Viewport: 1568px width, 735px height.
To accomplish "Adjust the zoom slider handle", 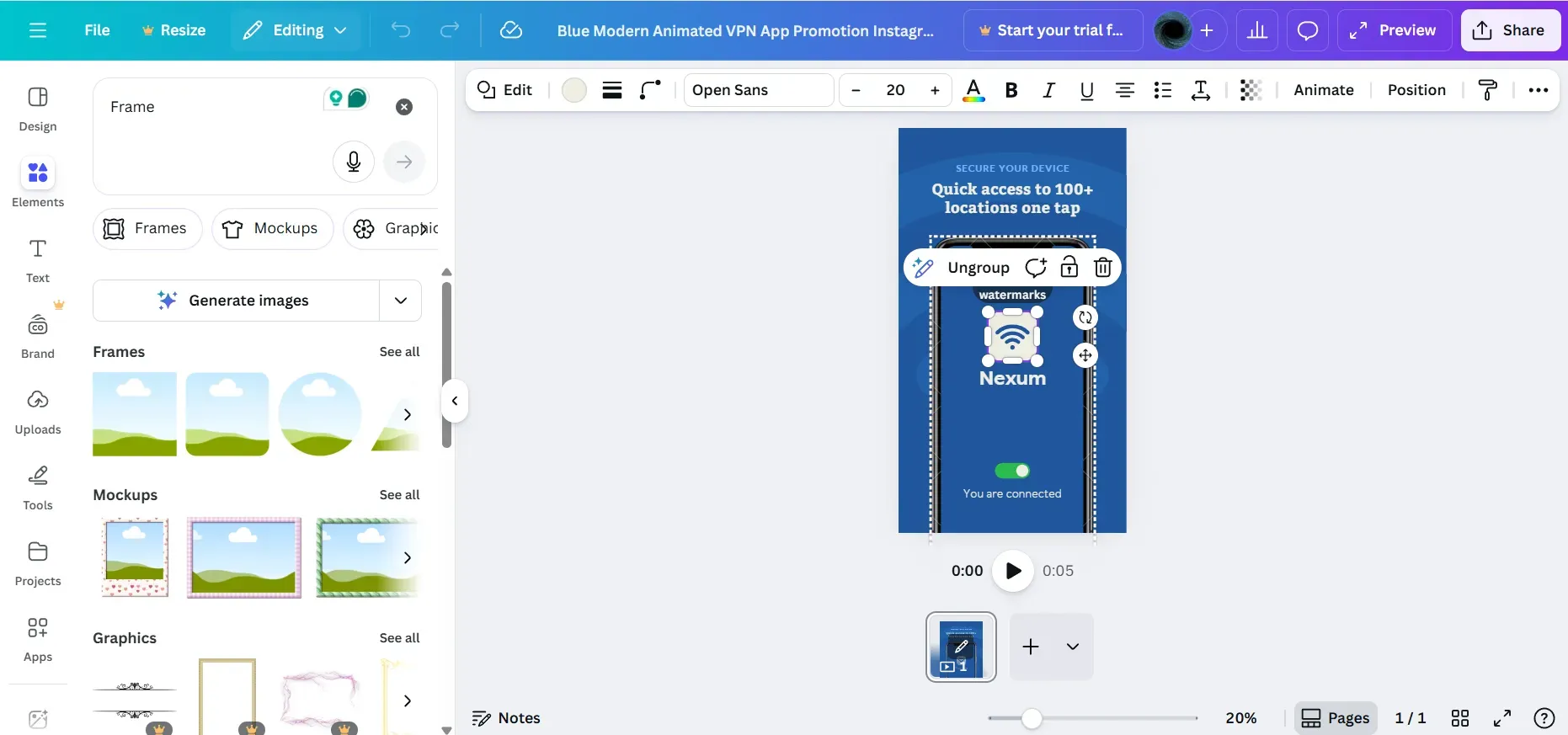I will 1032,718.
